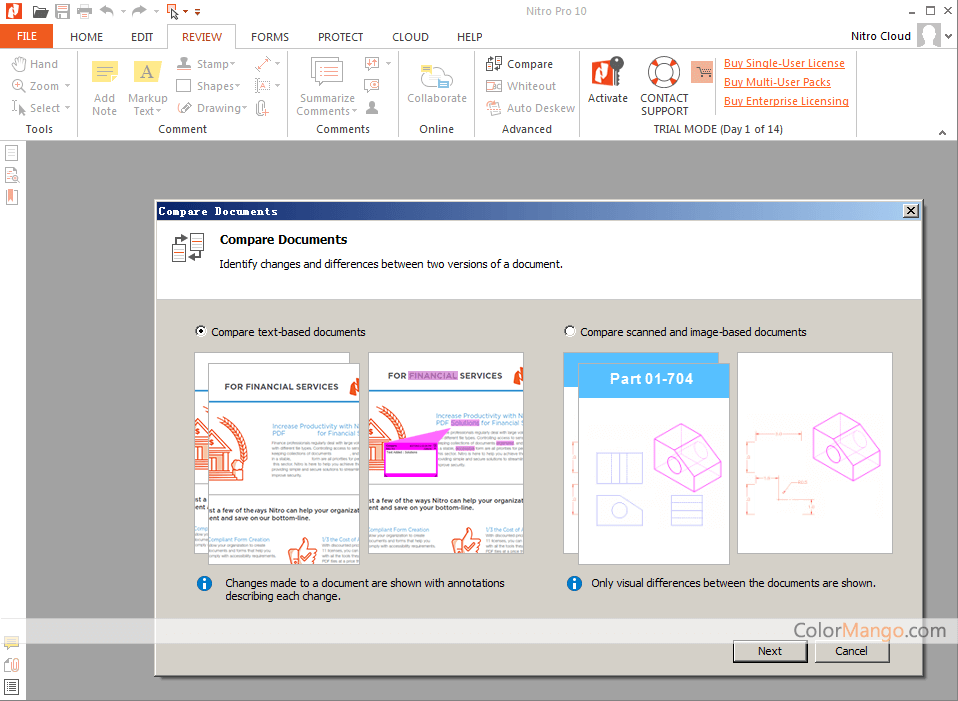The width and height of the screenshot is (958, 701).
Task: Open the Comments panel at sidebar bottom
Action: pos(12,642)
